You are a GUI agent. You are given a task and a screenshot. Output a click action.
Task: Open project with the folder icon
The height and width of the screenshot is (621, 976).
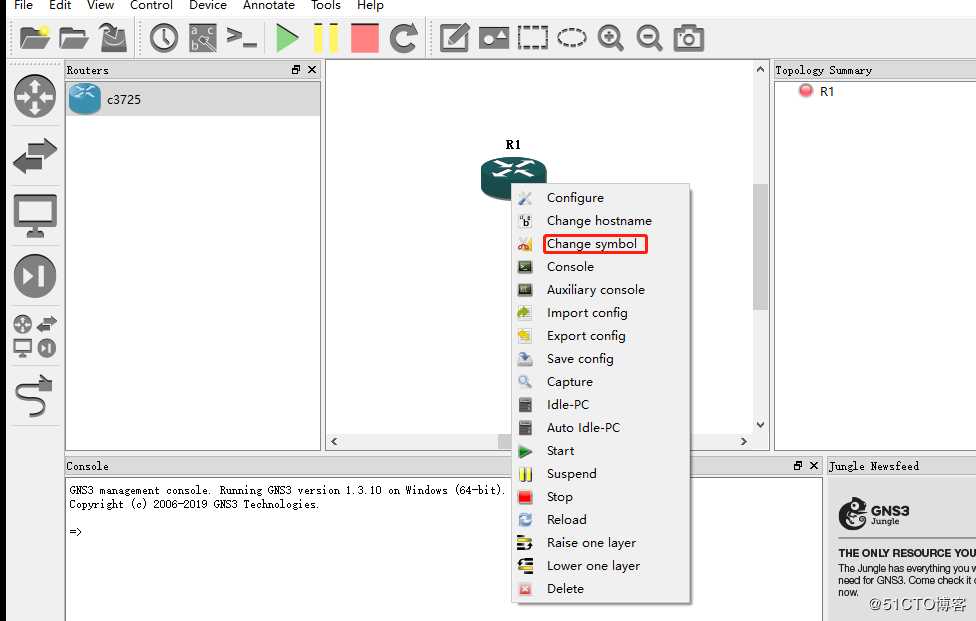(74, 38)
